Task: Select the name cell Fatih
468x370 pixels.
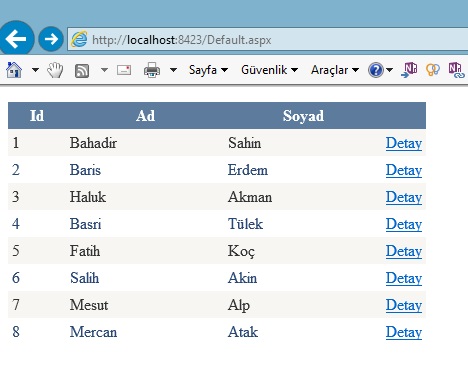Action: [x=85, y=251]
